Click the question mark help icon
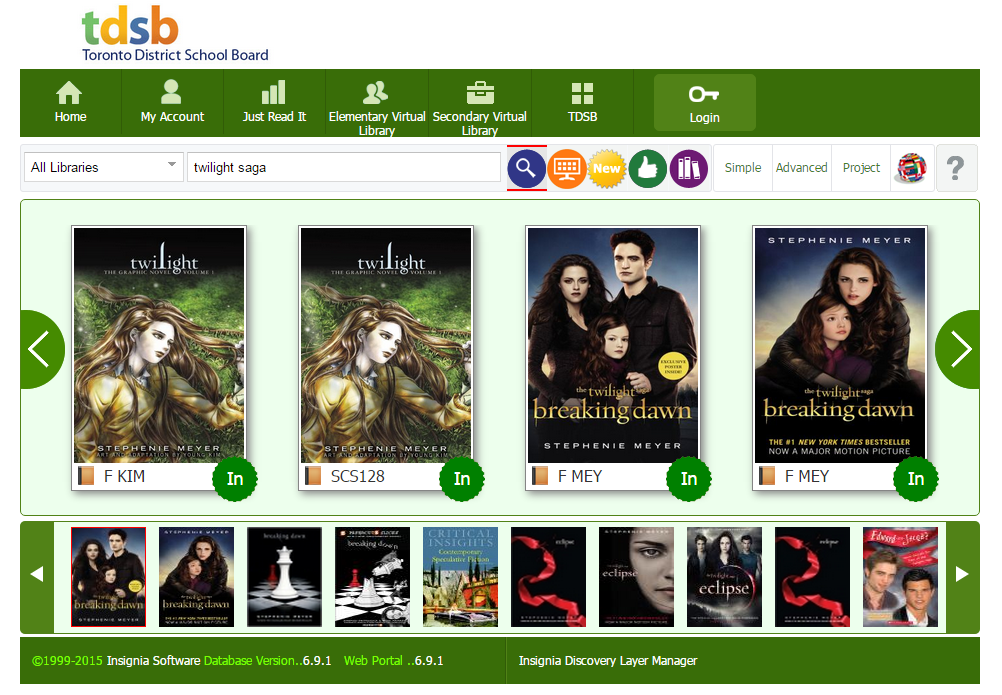The width and height of the screenshot is (1002, 695). tap(956, 168)
